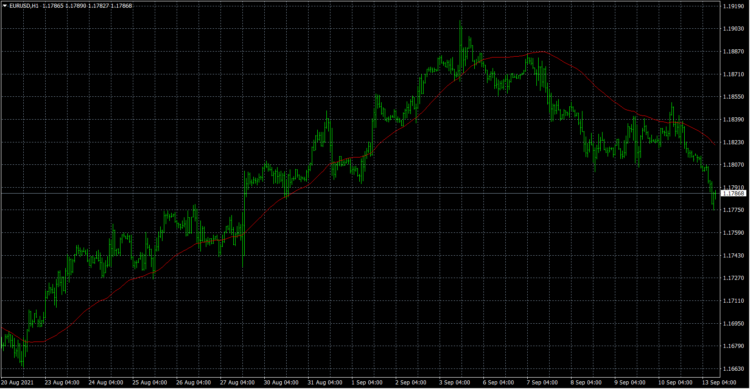Click the 1 Sep 04:00 time label
The image size is (750, 389).
[367, 383]
